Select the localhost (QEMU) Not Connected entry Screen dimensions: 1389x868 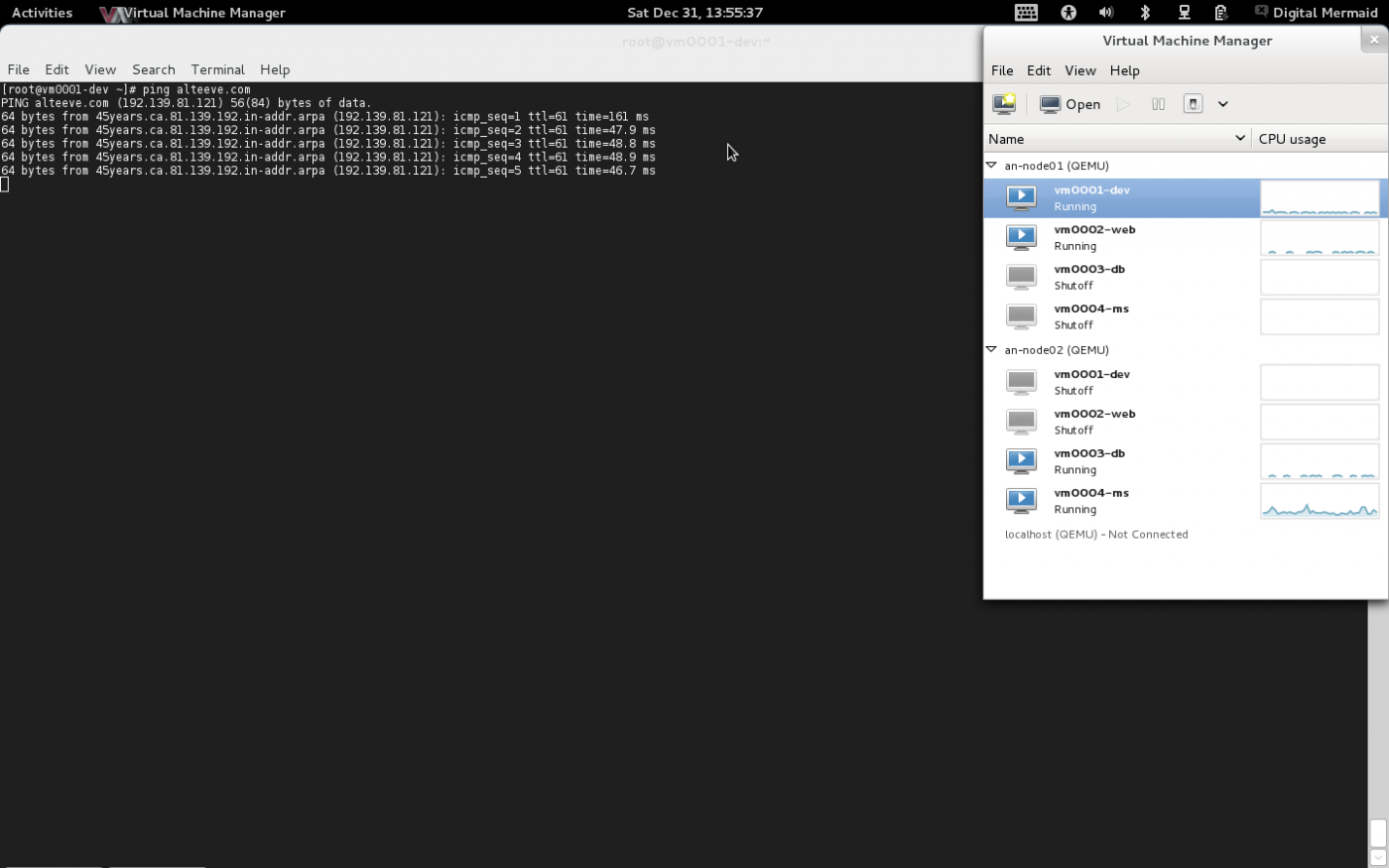tap(1095, 535)
